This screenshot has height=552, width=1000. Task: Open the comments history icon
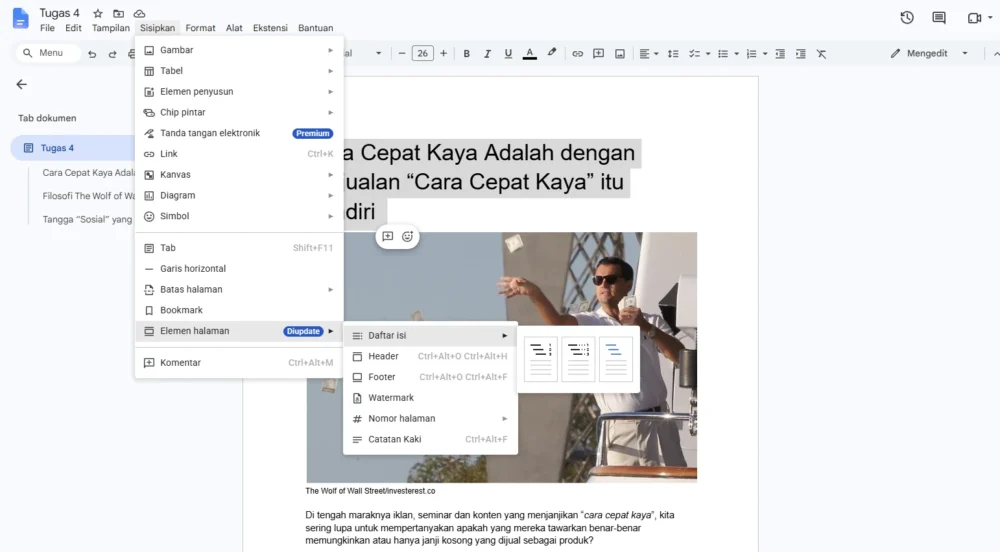939,18
